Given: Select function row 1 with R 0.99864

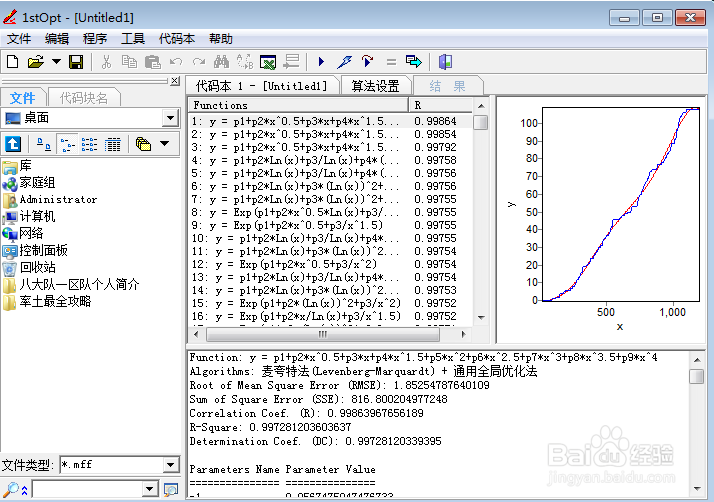Looking at the screenshot, I should 331,121.
